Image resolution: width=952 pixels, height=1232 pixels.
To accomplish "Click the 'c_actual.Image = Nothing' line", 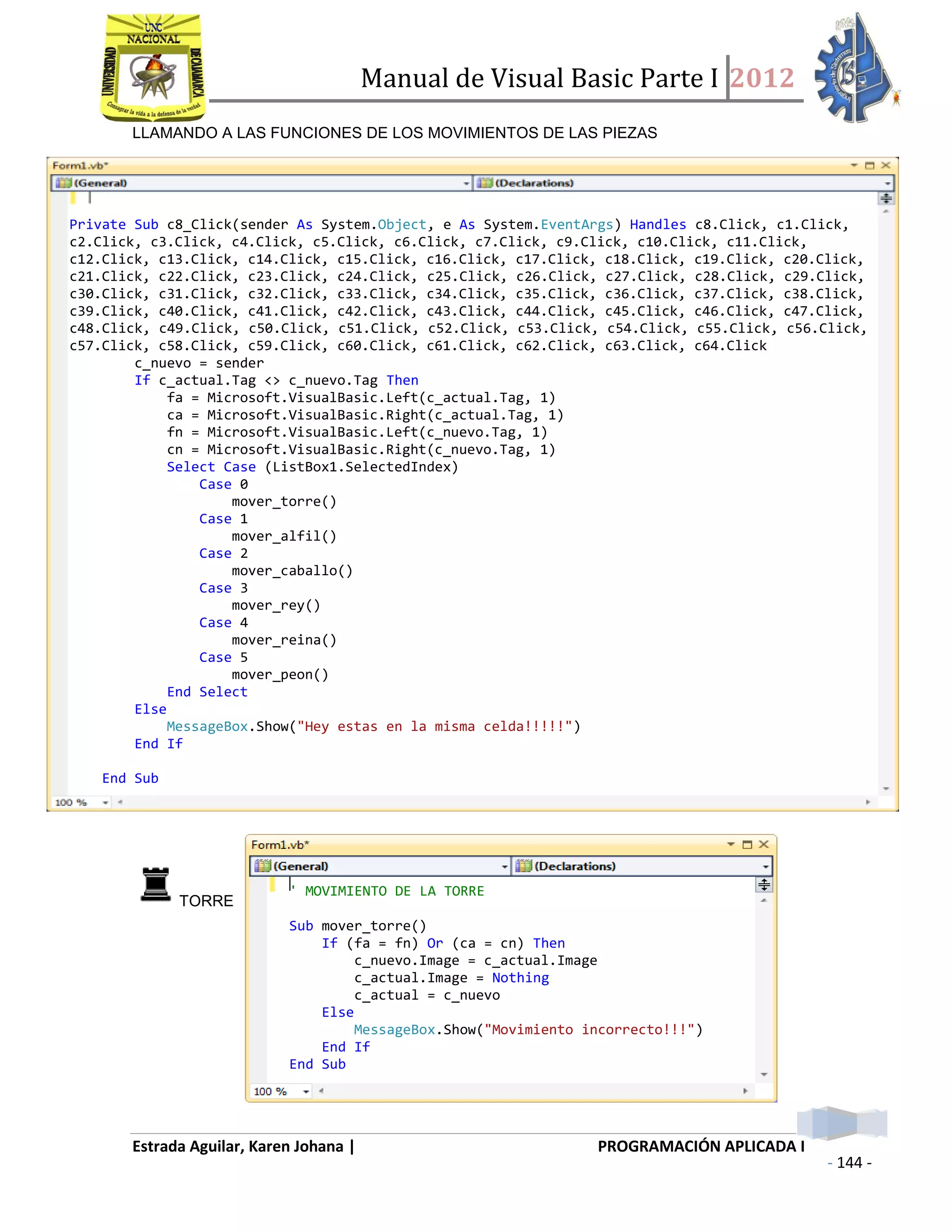I will [452, 978].
